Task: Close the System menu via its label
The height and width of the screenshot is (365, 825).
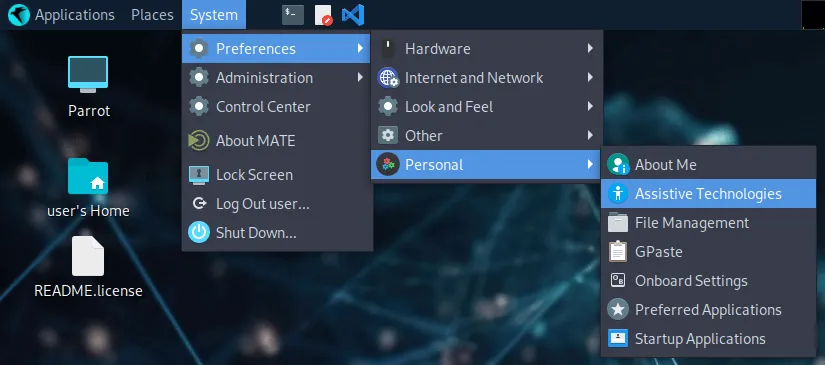Action: point(214,15)
